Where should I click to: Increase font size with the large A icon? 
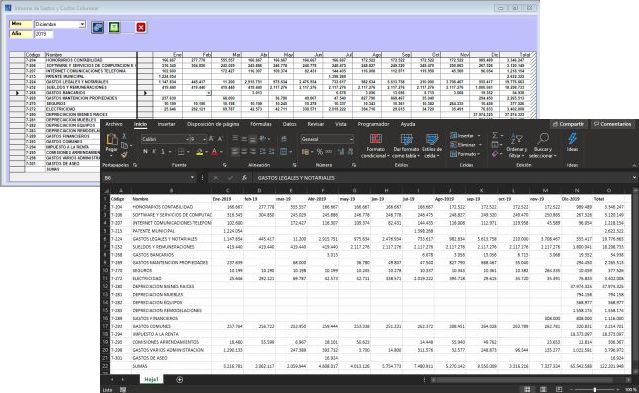[212, 139]
